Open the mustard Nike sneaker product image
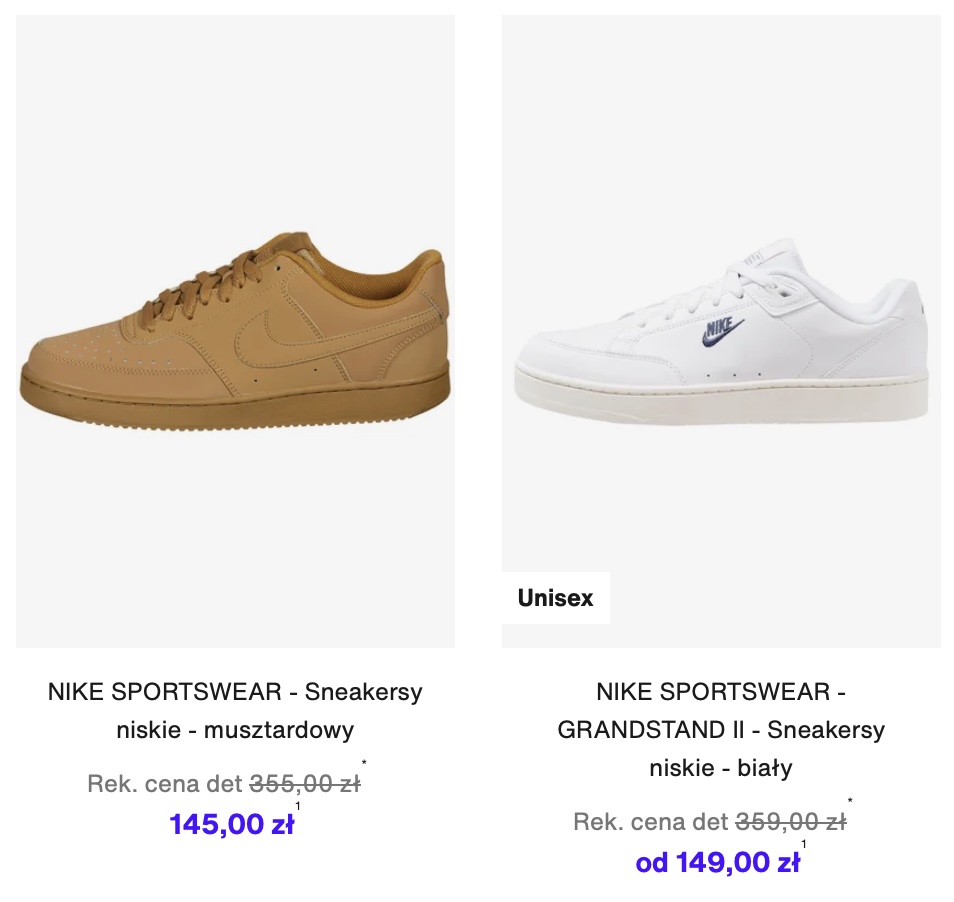Screen dimensions: 954x902 [235, 331]
